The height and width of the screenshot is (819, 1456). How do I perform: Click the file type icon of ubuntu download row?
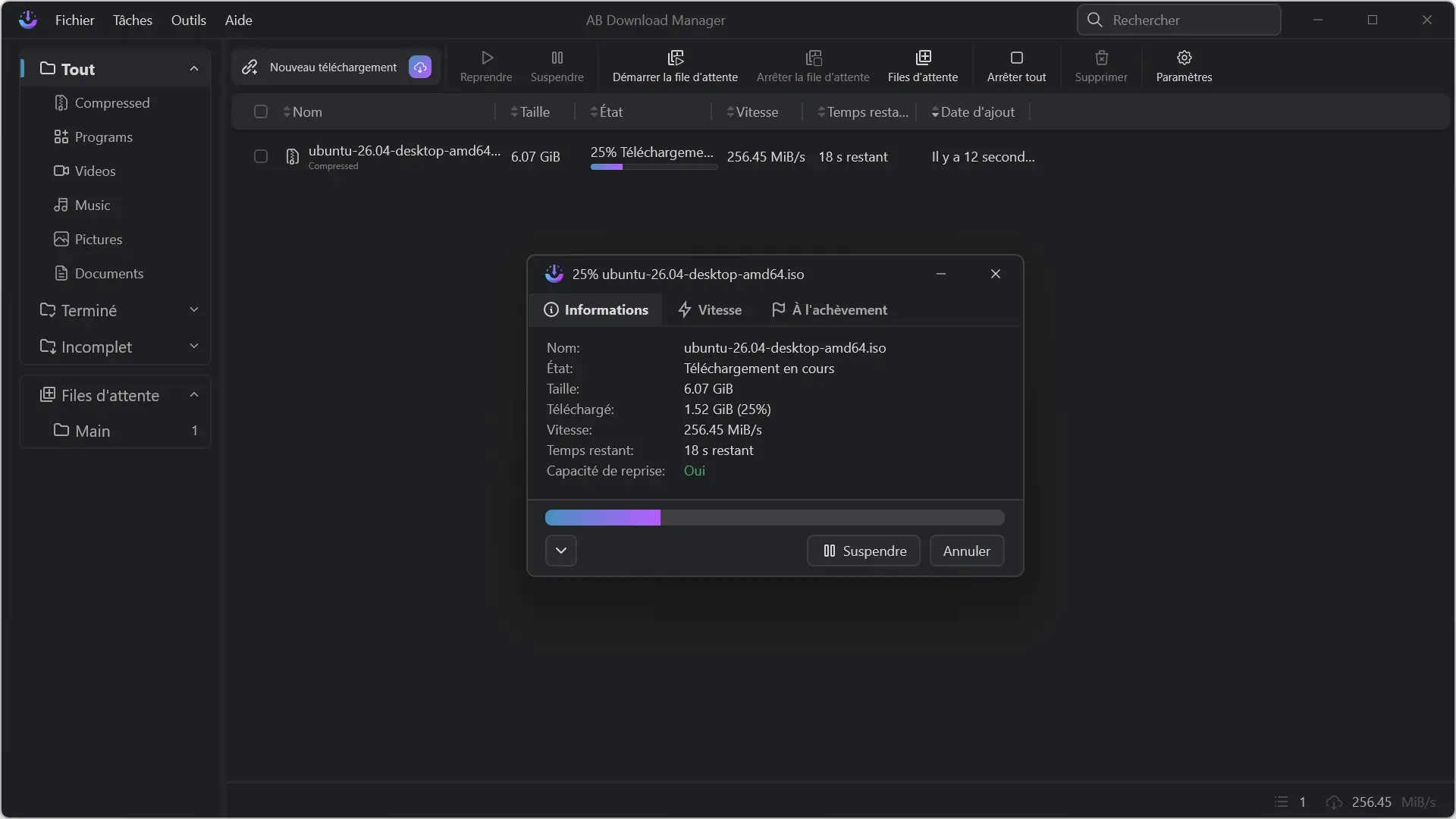click(293, 157)
